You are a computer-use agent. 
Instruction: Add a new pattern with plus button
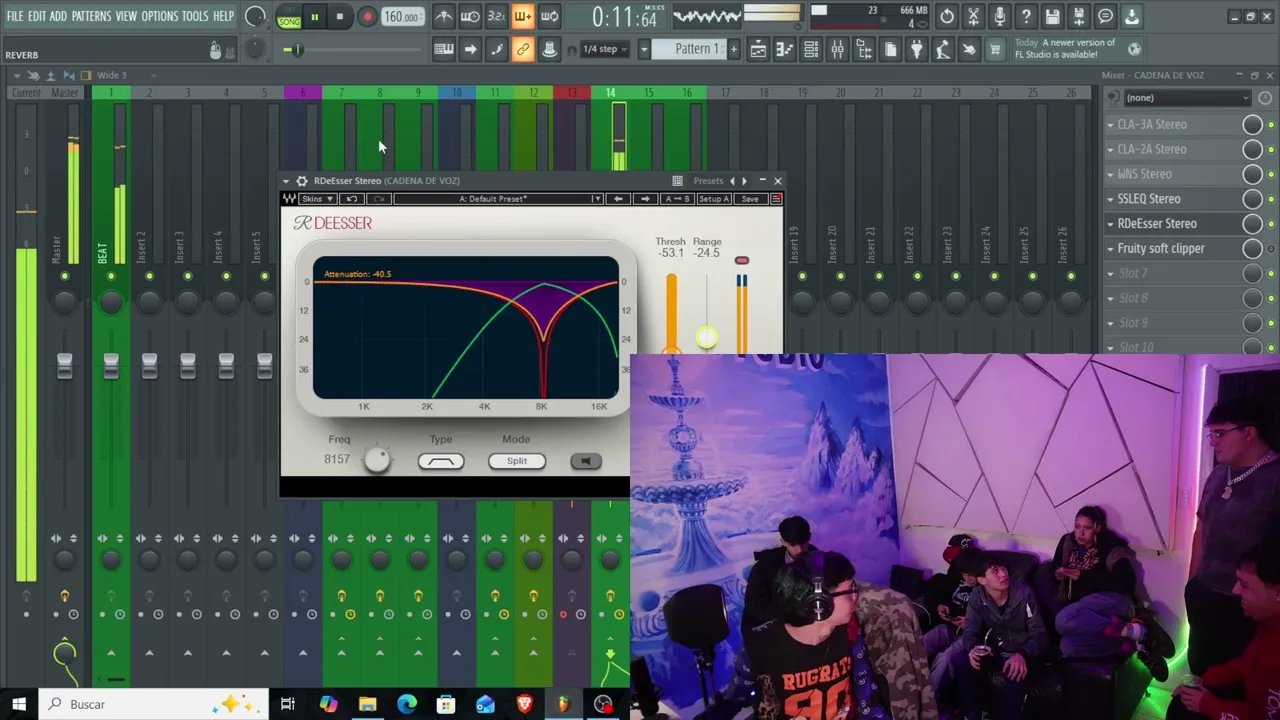click(733, 49)
